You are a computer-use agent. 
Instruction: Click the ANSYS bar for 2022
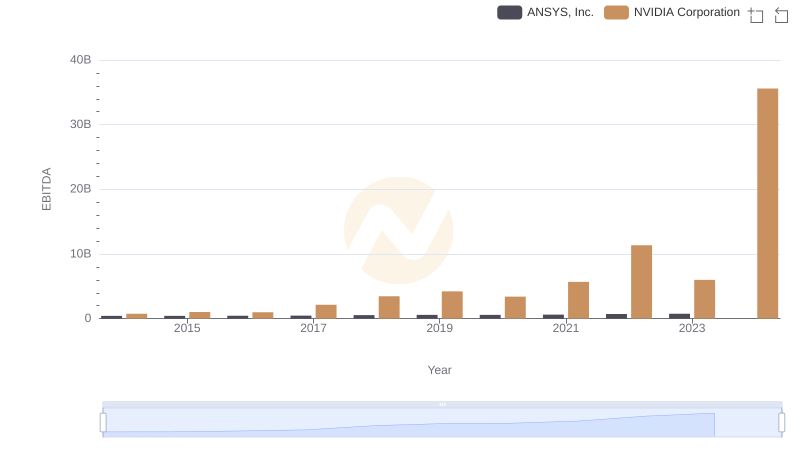[x=616, y=316]
